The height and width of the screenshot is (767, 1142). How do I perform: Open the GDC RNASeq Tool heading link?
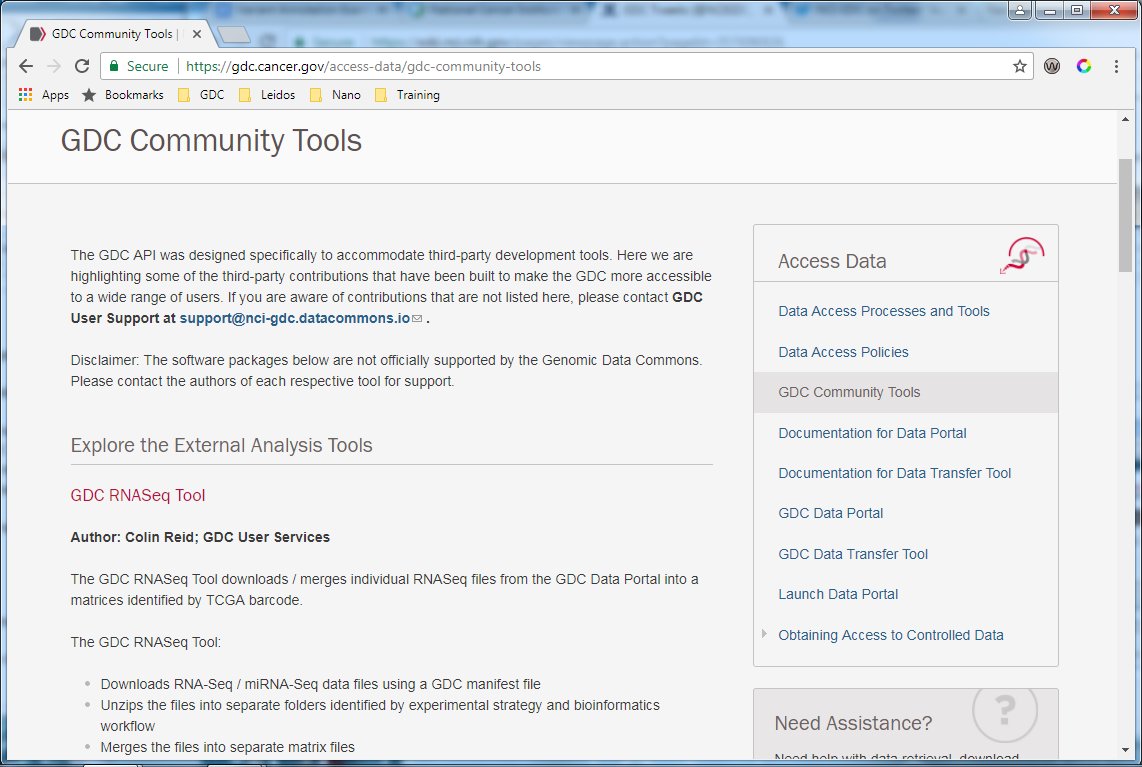coord(138,495)
